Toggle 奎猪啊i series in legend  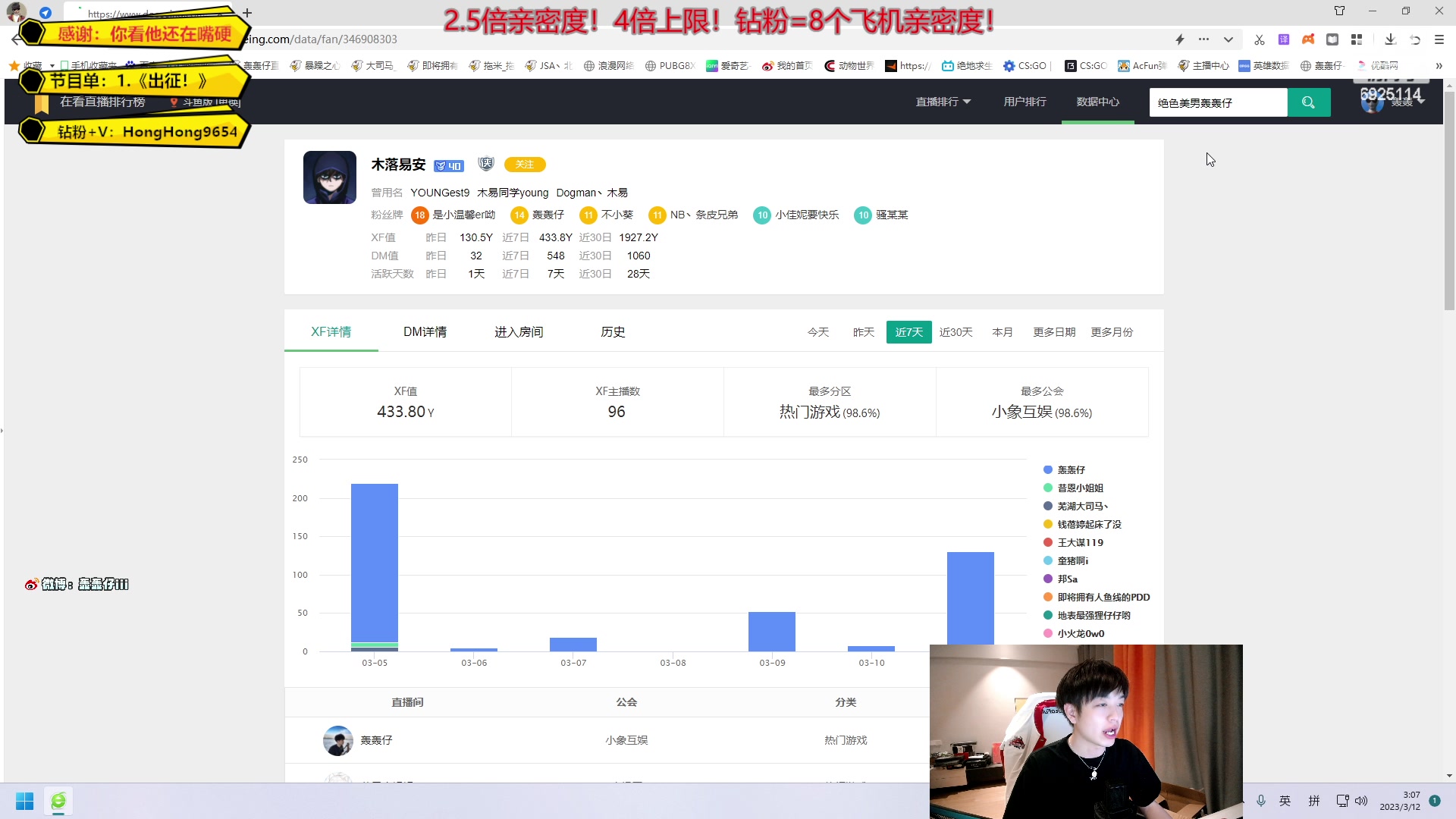tap(1065, 561)
